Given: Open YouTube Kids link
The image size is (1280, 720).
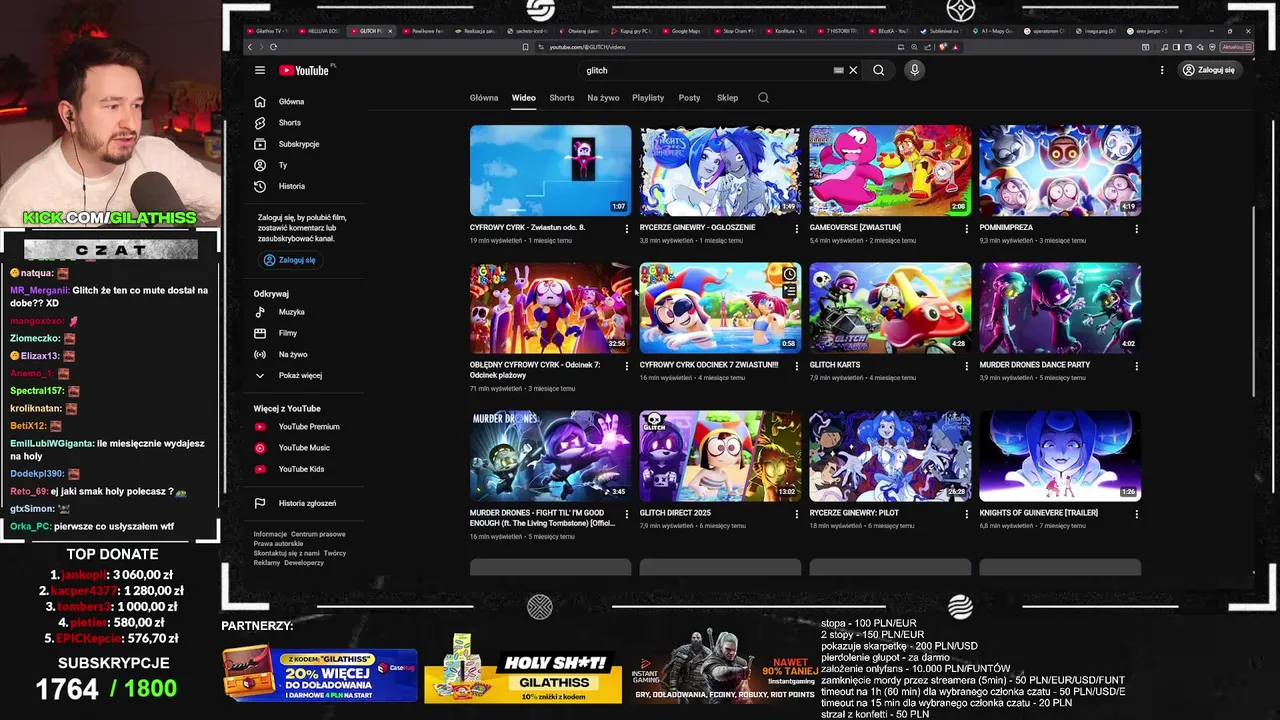Looking at the screenshot, I should point(301,469).
